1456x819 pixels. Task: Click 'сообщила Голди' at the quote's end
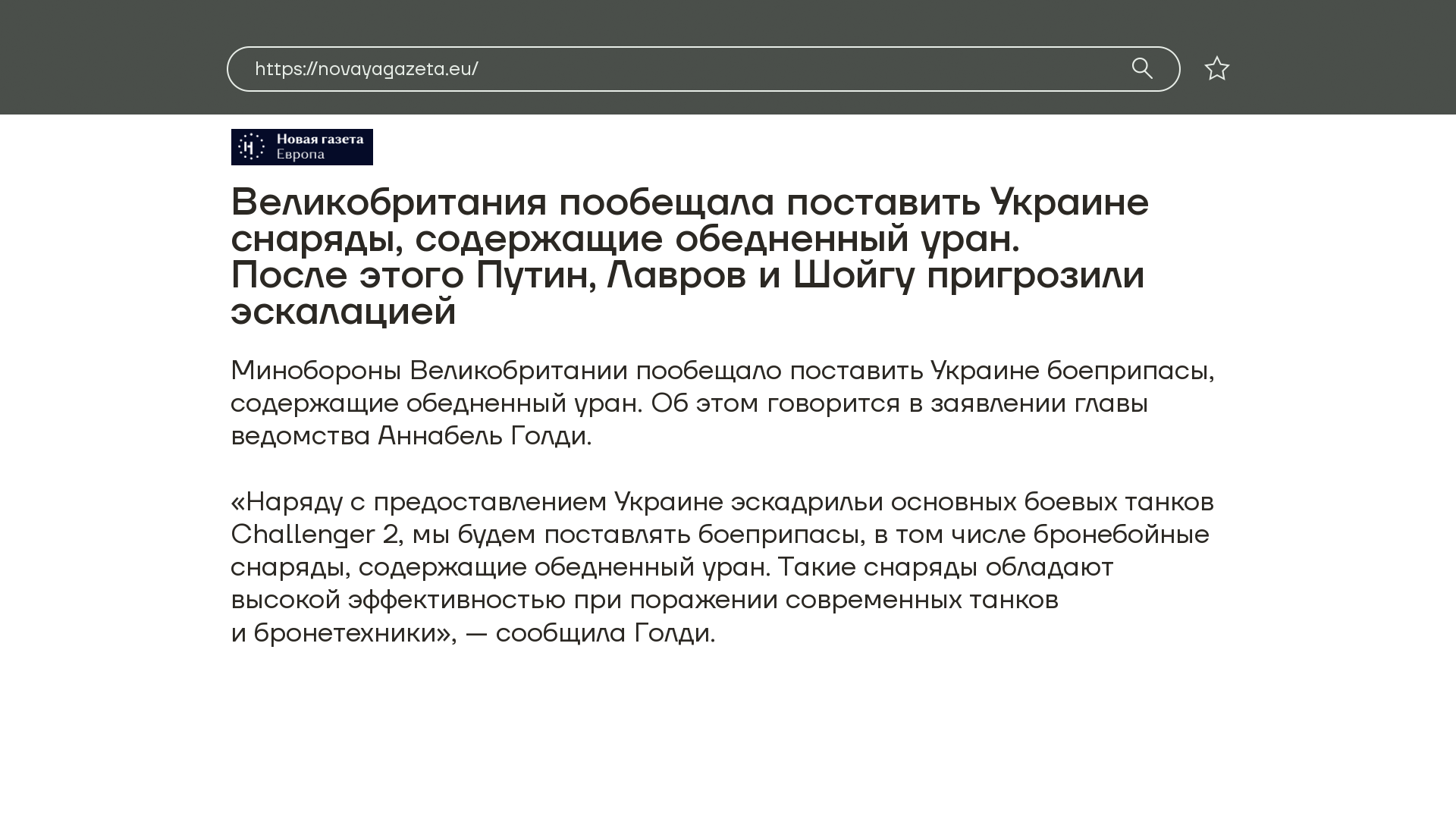pyautogui.click(x=604, y=633)
